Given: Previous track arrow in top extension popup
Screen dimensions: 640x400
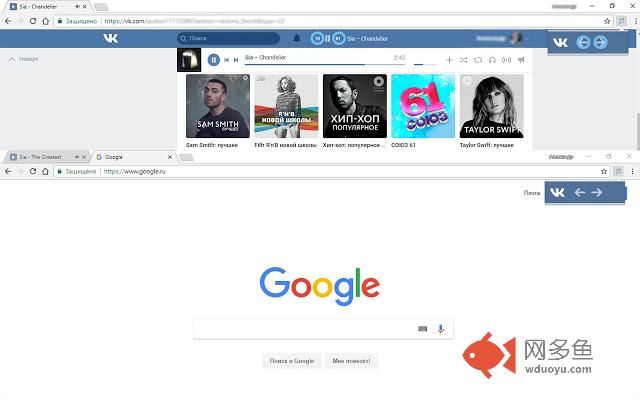Looking at the screenshot, I should (583, 42).
